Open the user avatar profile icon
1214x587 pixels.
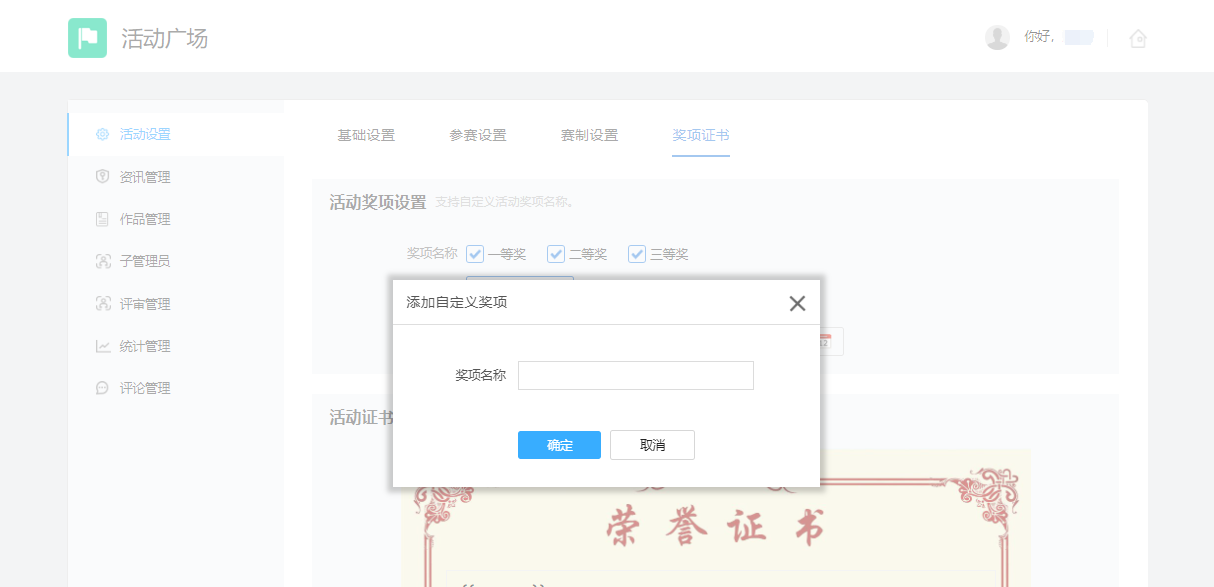(997, 38)
